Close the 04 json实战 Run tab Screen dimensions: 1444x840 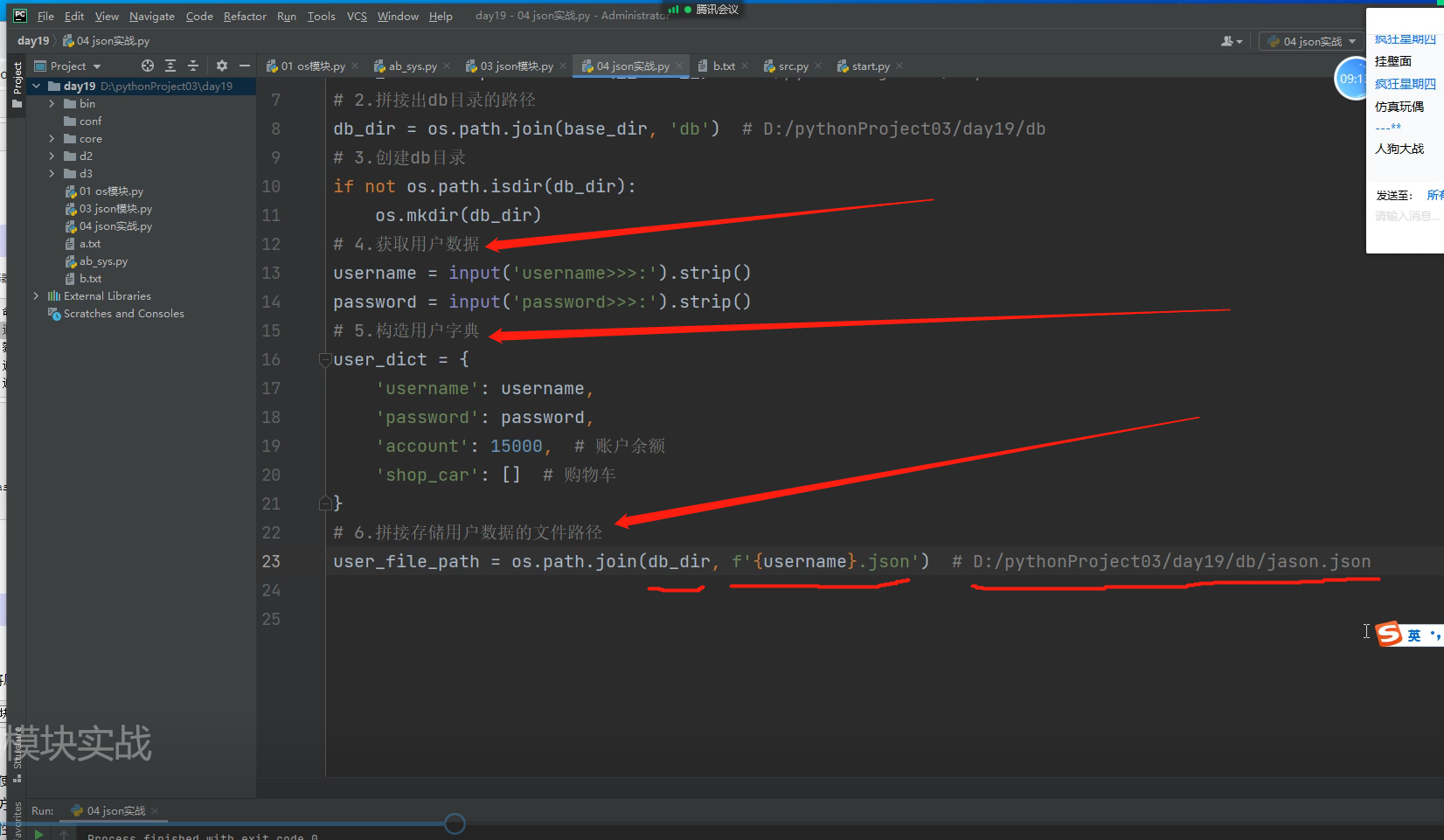pos(155,811)
